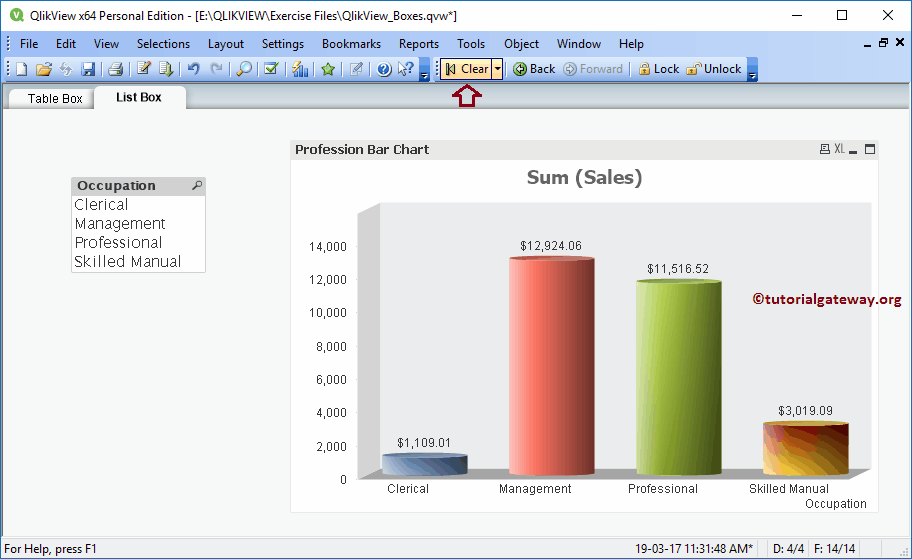Open the File menu

(x=29, y=44)
